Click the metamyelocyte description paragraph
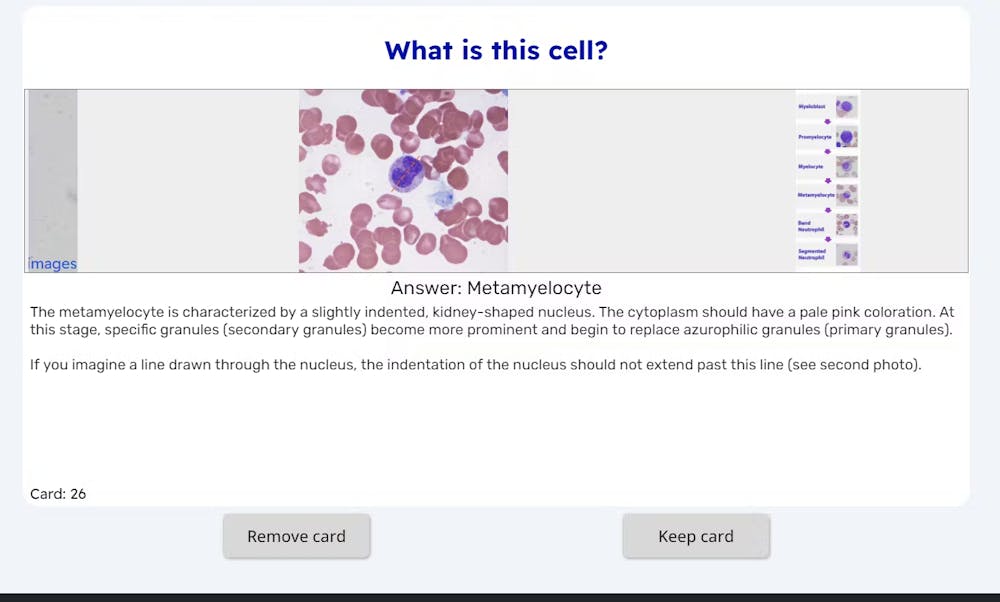Image resolution: width=1000 pixels, height=602 pixels. 492,321
